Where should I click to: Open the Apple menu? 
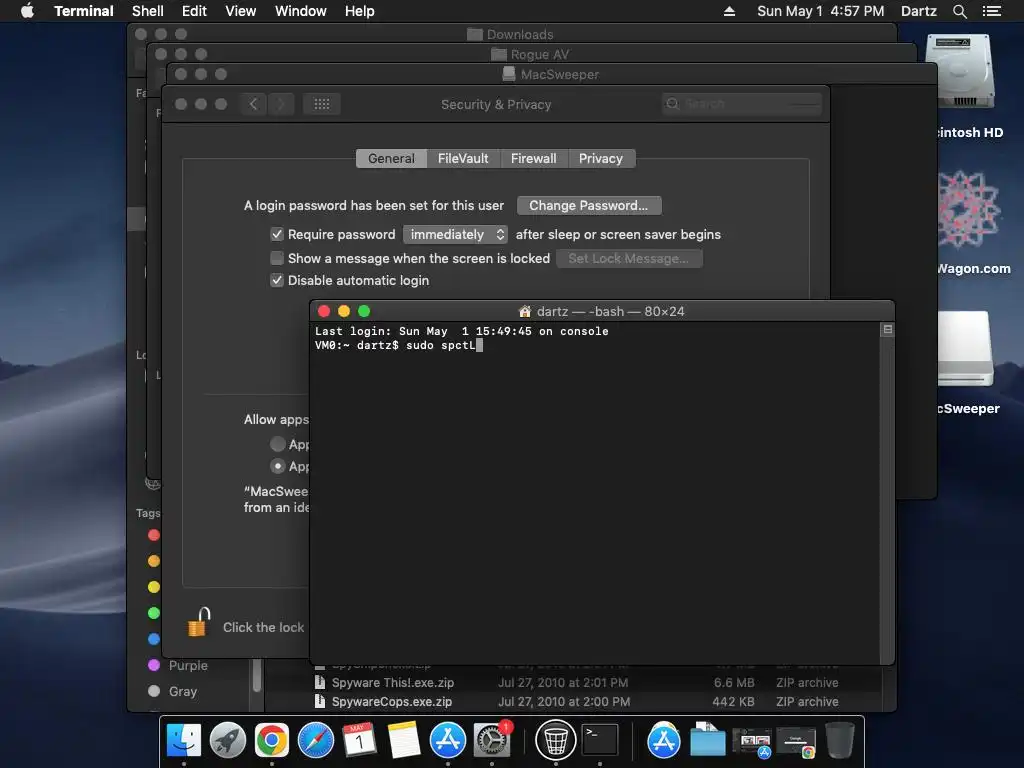tap(27, 11)
